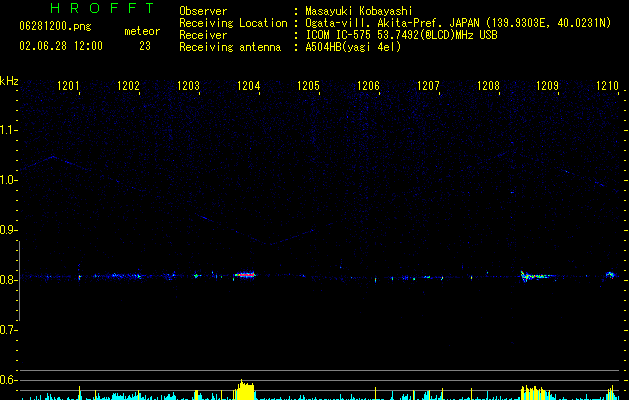Click the 1207 time marker
Screen dimensions: 629x400
click(428, 86)
